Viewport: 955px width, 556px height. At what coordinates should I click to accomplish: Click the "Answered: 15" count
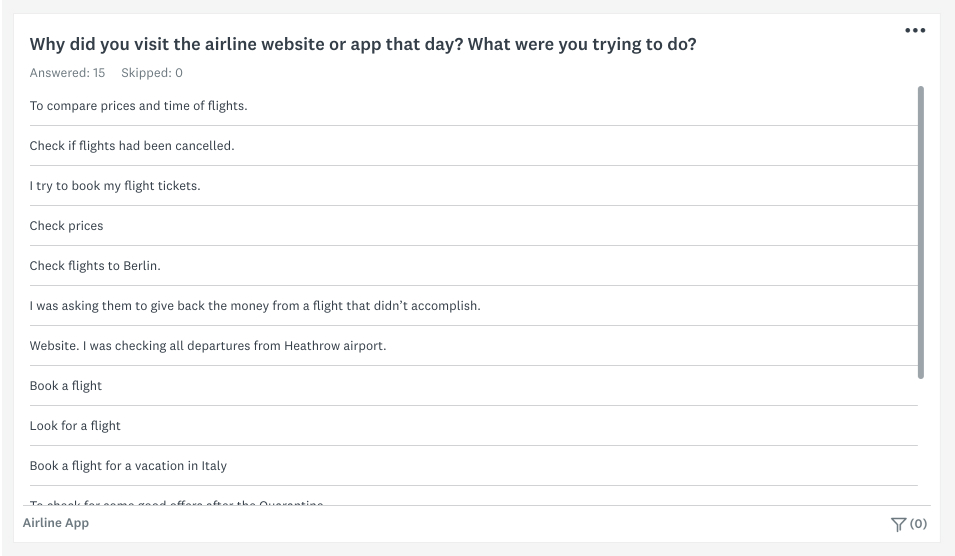coord(68,73)
